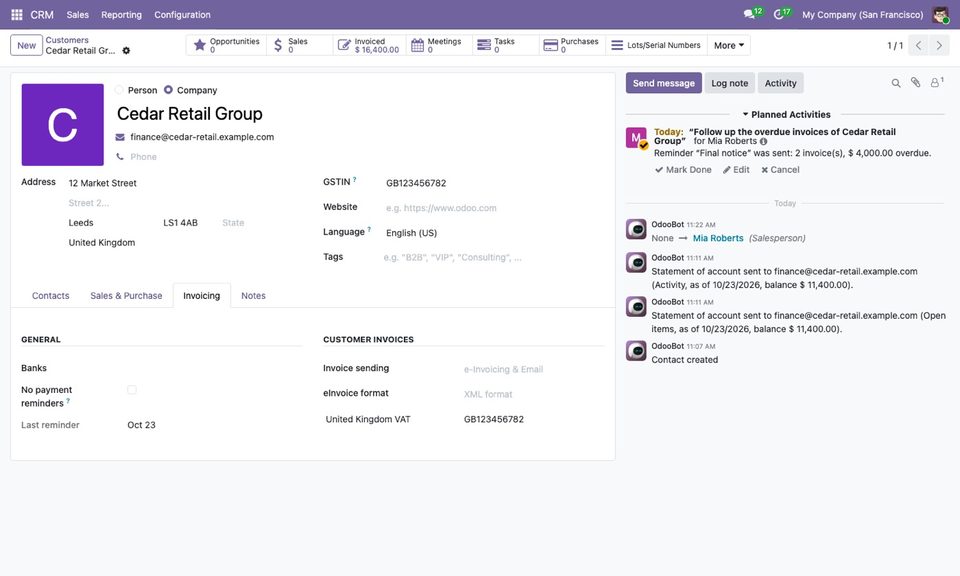Click the LS1 4AB zip field
960x576 pixels.
189,223
